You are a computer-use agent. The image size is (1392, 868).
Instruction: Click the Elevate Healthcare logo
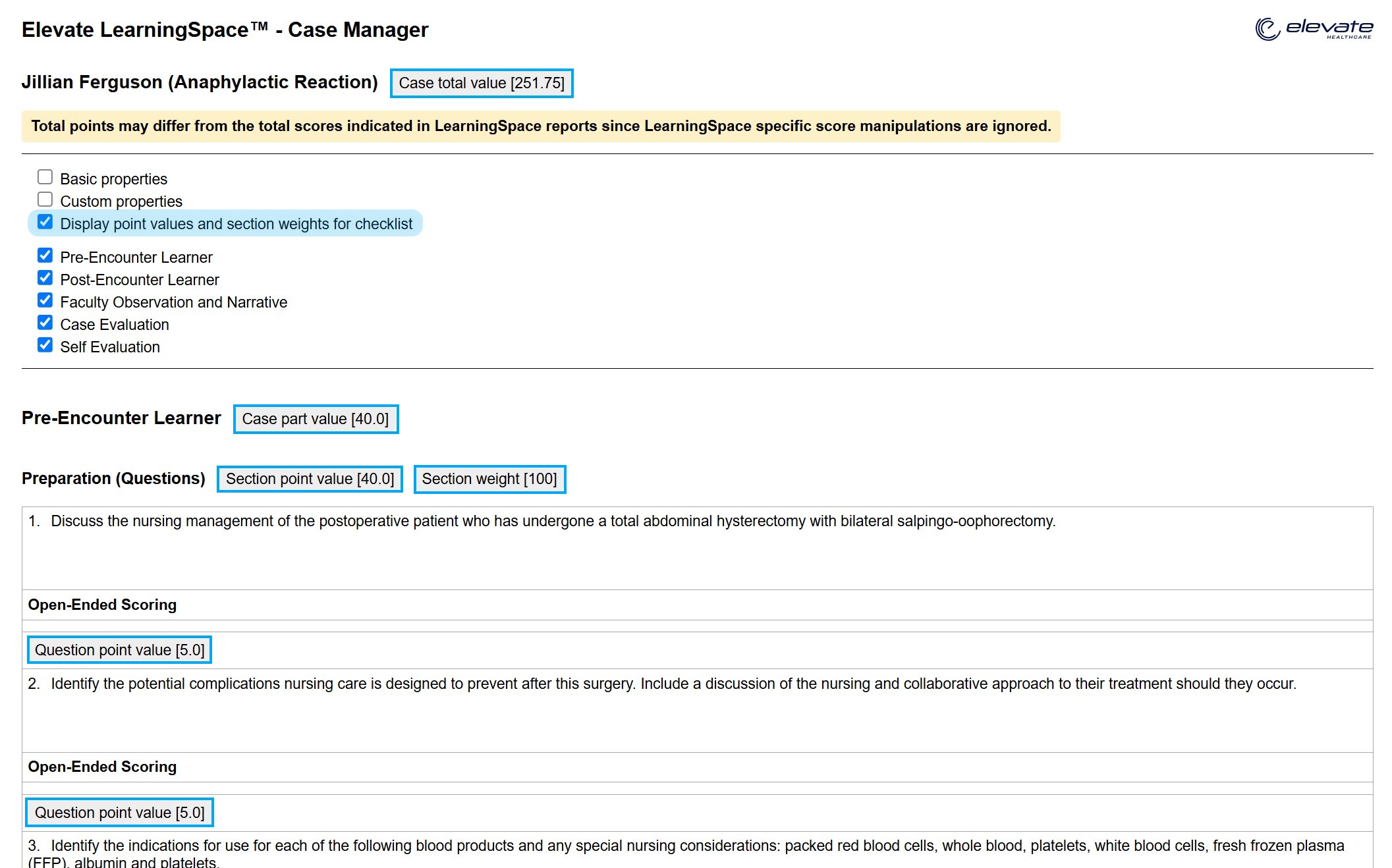pos(1314,29)
